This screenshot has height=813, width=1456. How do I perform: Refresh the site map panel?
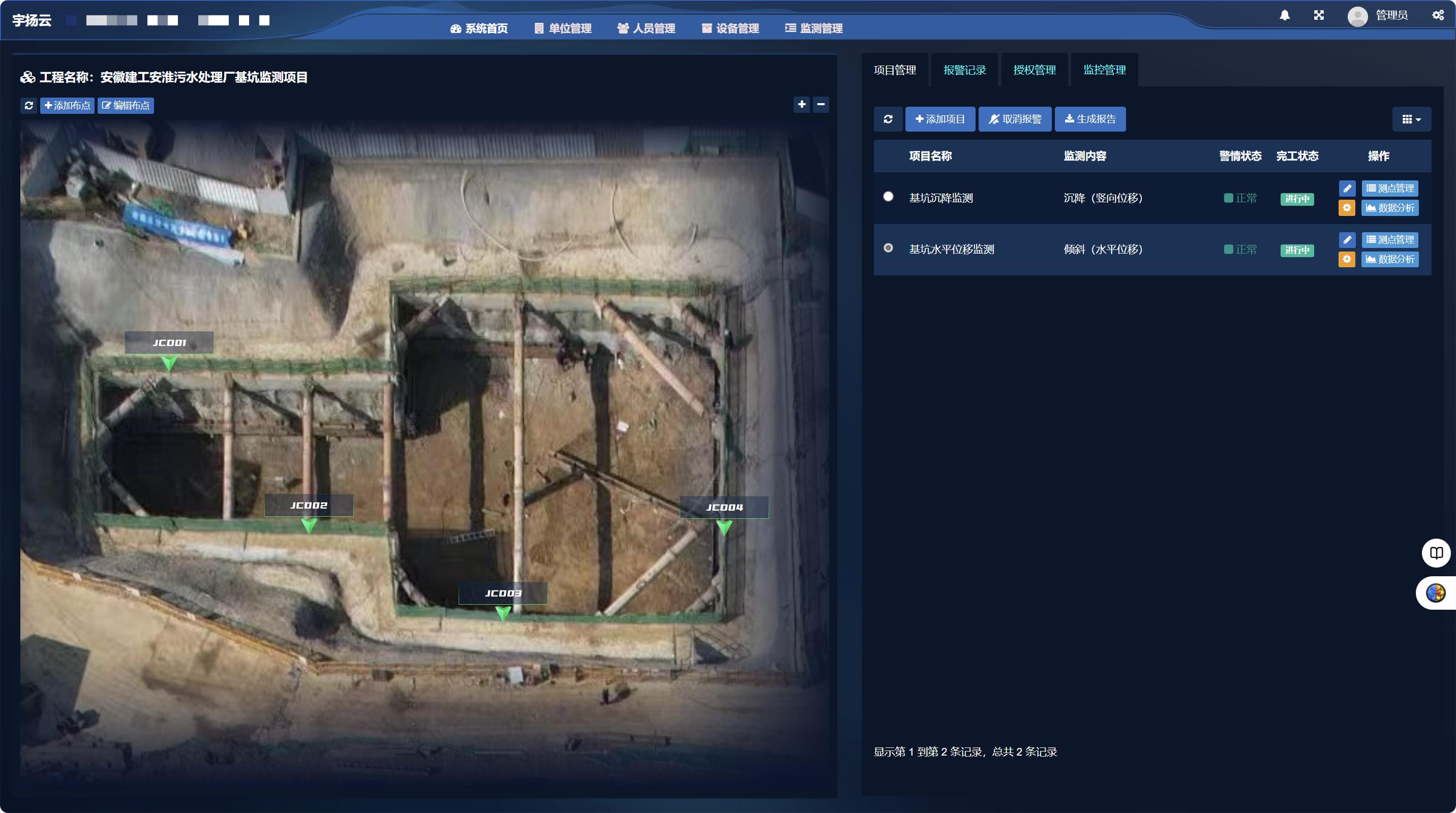point(29,106)
